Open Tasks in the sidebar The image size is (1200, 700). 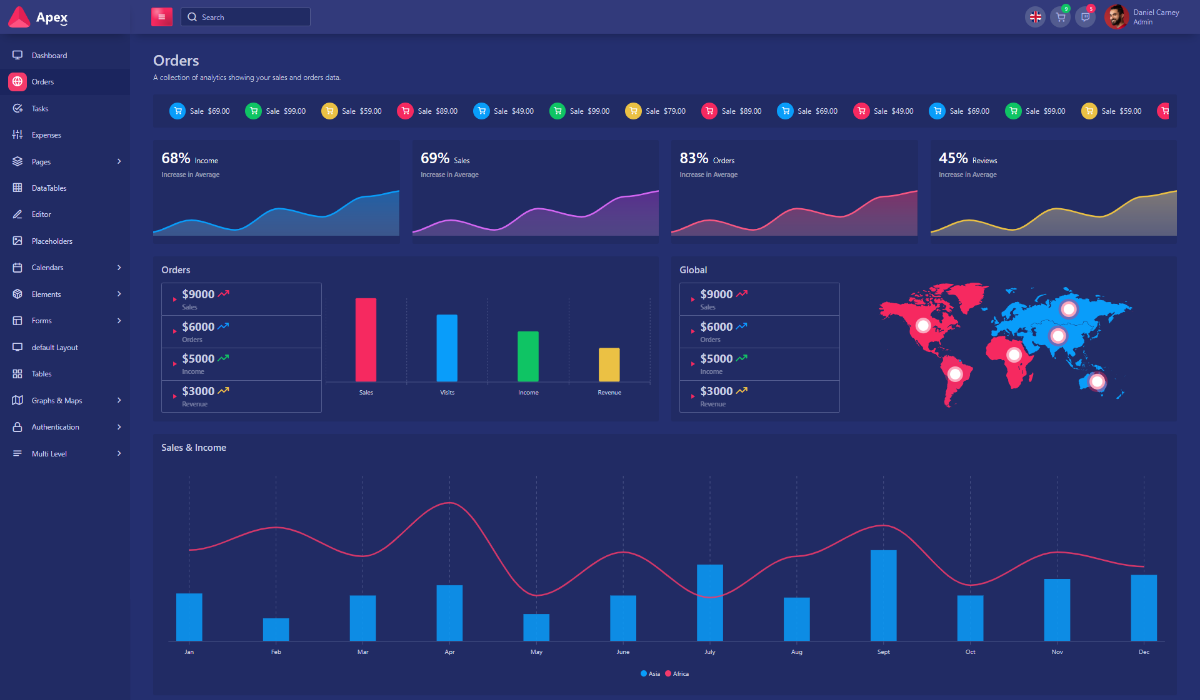pyautogui.click(x=65, y=108)
